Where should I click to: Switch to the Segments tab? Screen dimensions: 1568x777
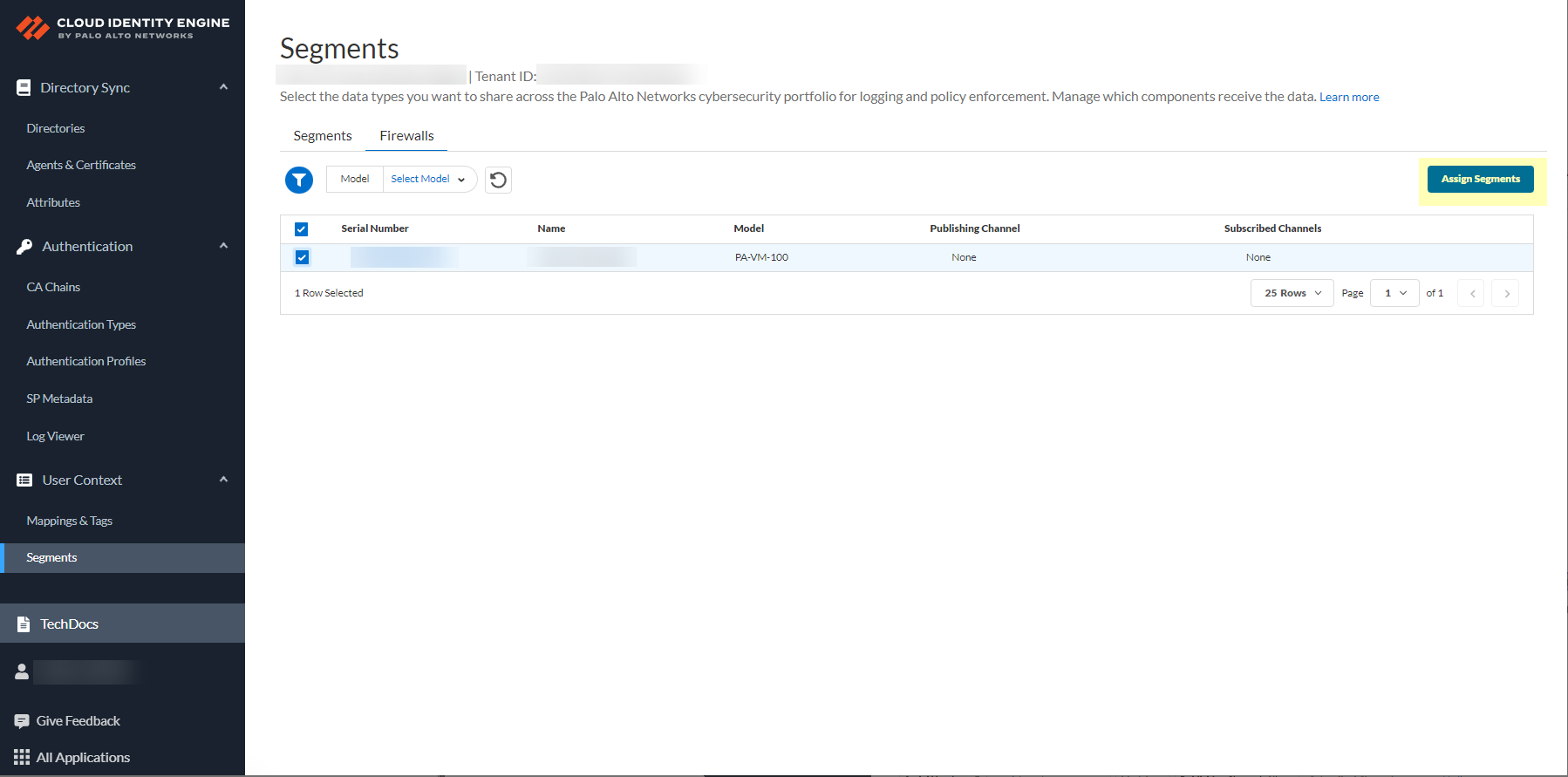(x=323, y=136)
